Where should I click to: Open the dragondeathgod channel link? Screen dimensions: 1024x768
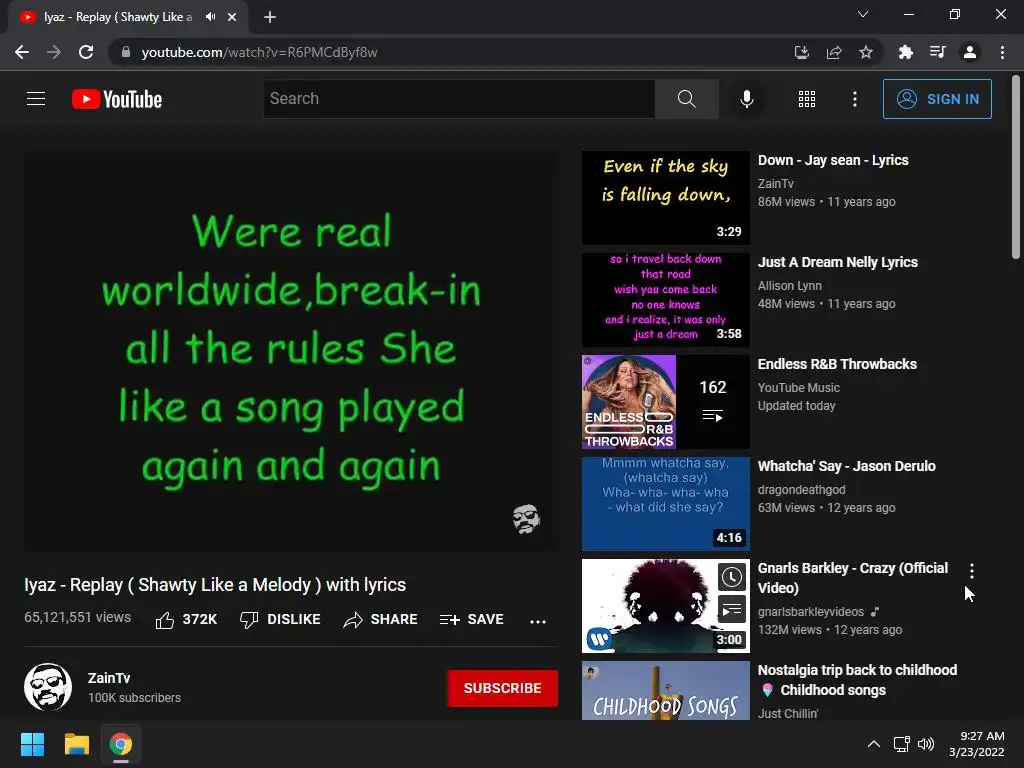801,490
